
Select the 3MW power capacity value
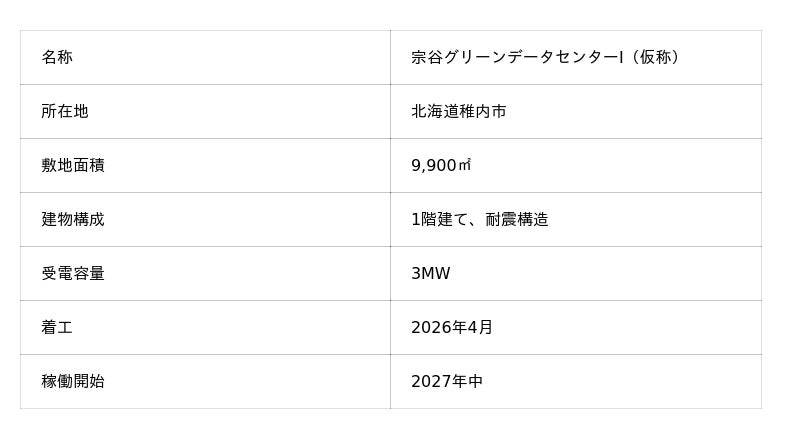431,273
